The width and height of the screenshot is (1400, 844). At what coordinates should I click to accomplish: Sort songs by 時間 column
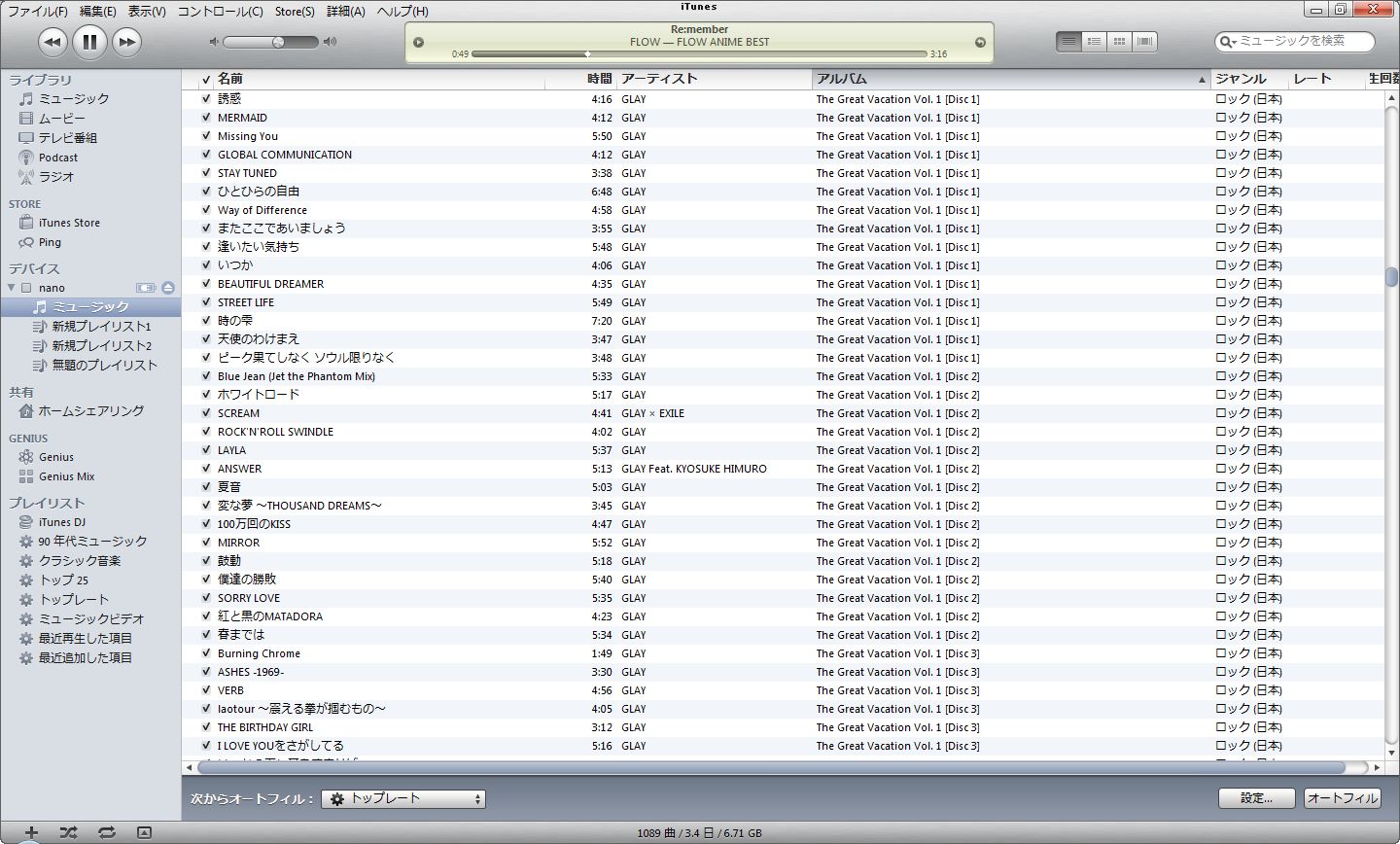(x=580, y=79)
